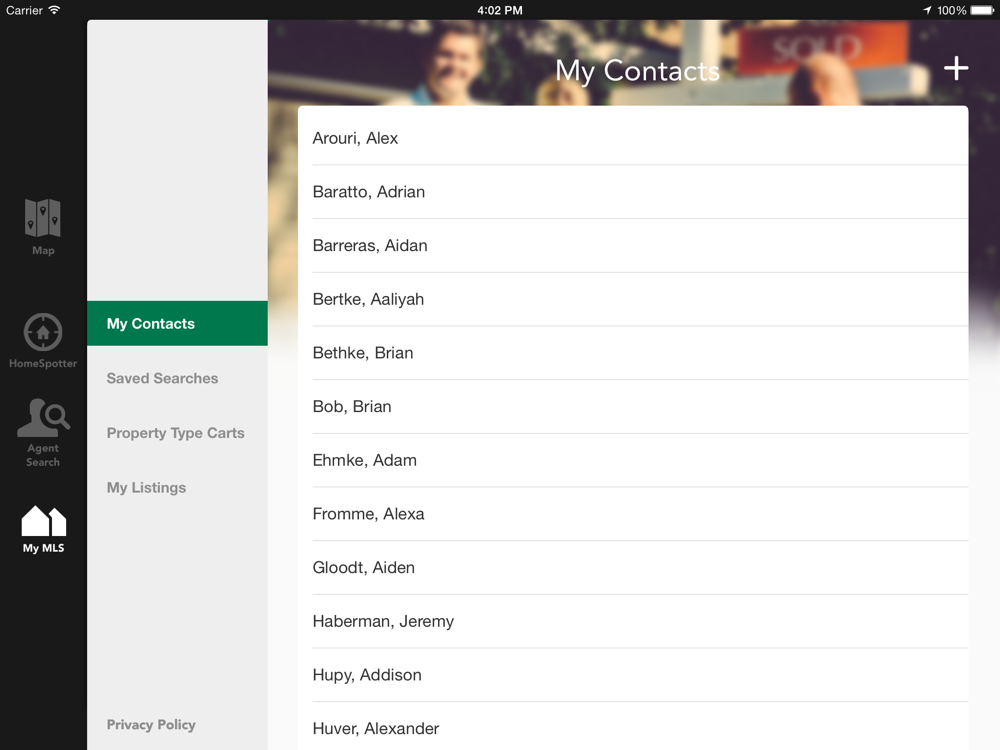Viewport: 1000px width, 750px height.
Task: Tap the location arrow status icon
Action: point(927,10)
